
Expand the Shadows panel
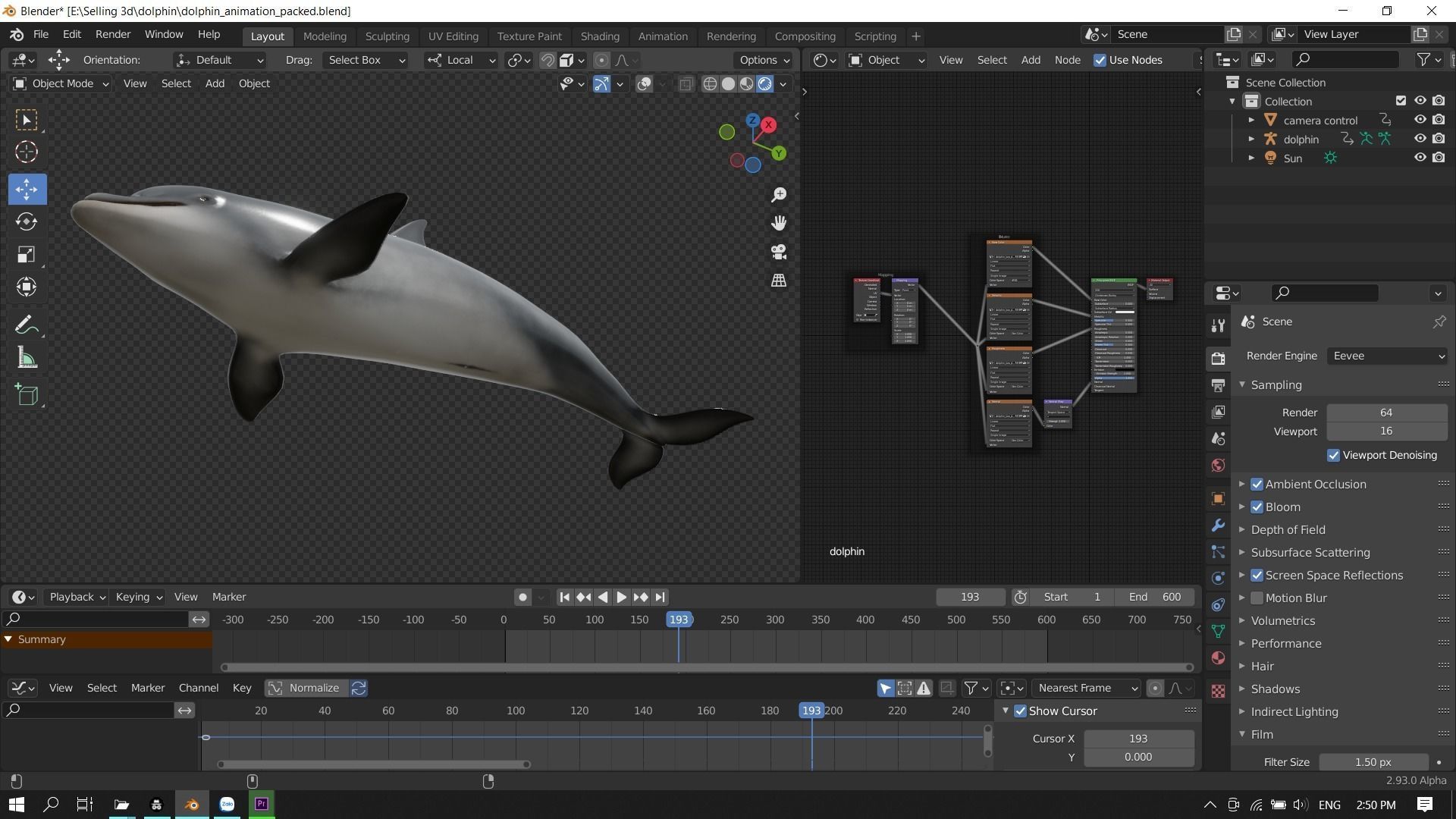1275,689
